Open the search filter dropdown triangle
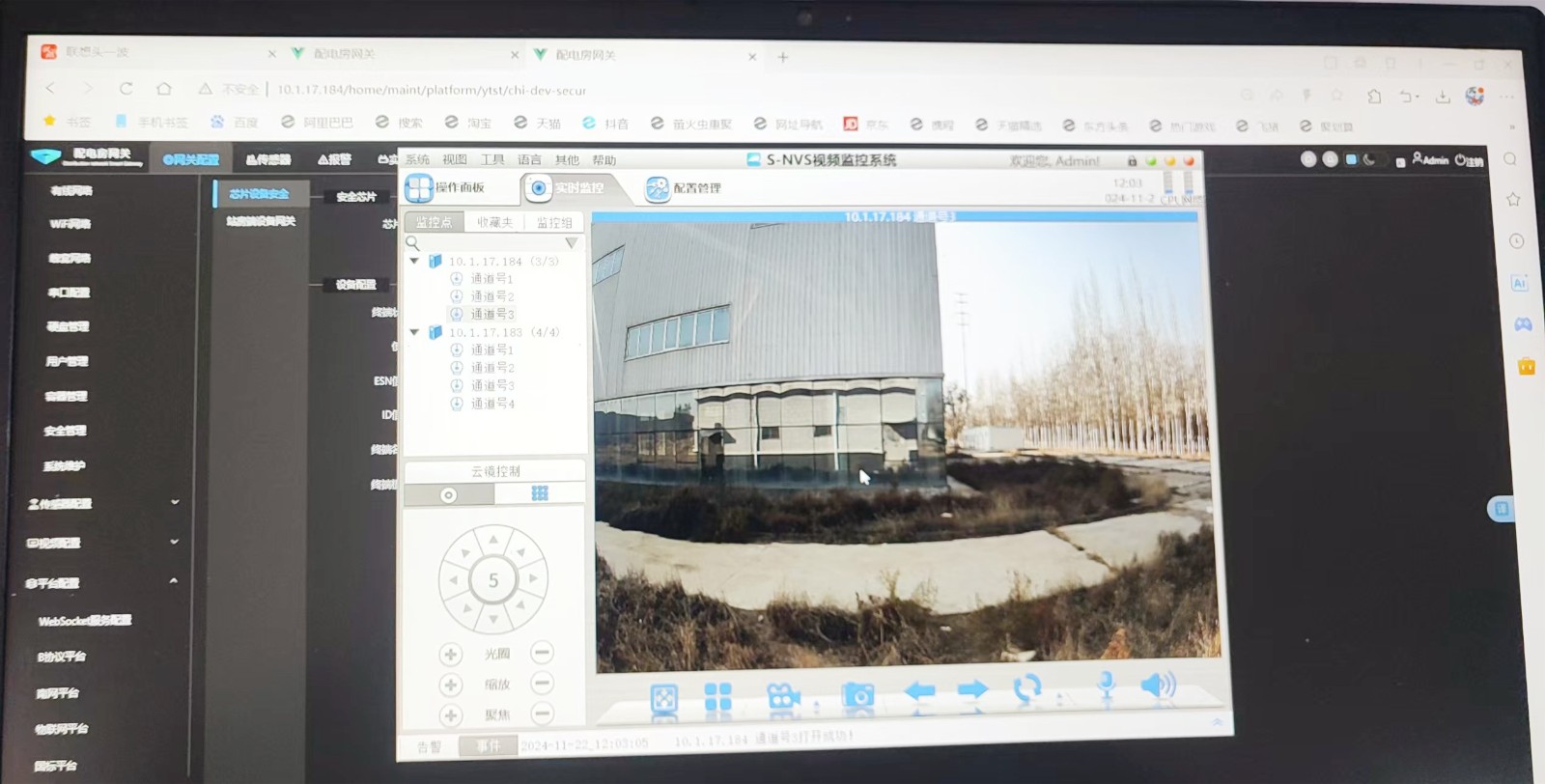1545x784 pixels. pyautogui.click(x=571, y=243)
